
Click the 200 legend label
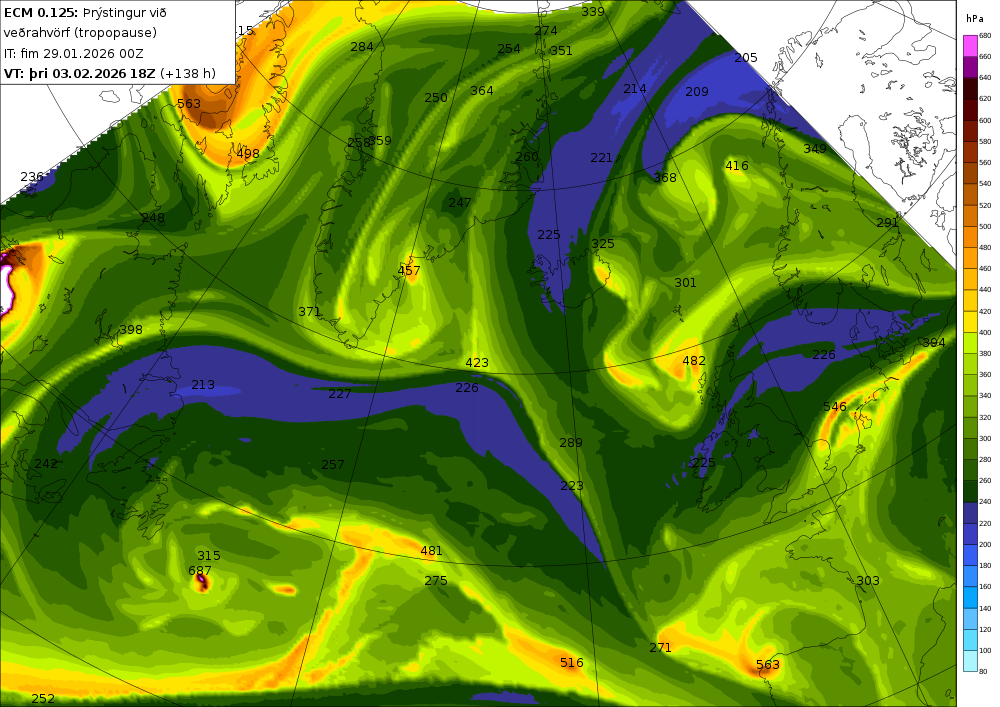(x=985, y=544)
